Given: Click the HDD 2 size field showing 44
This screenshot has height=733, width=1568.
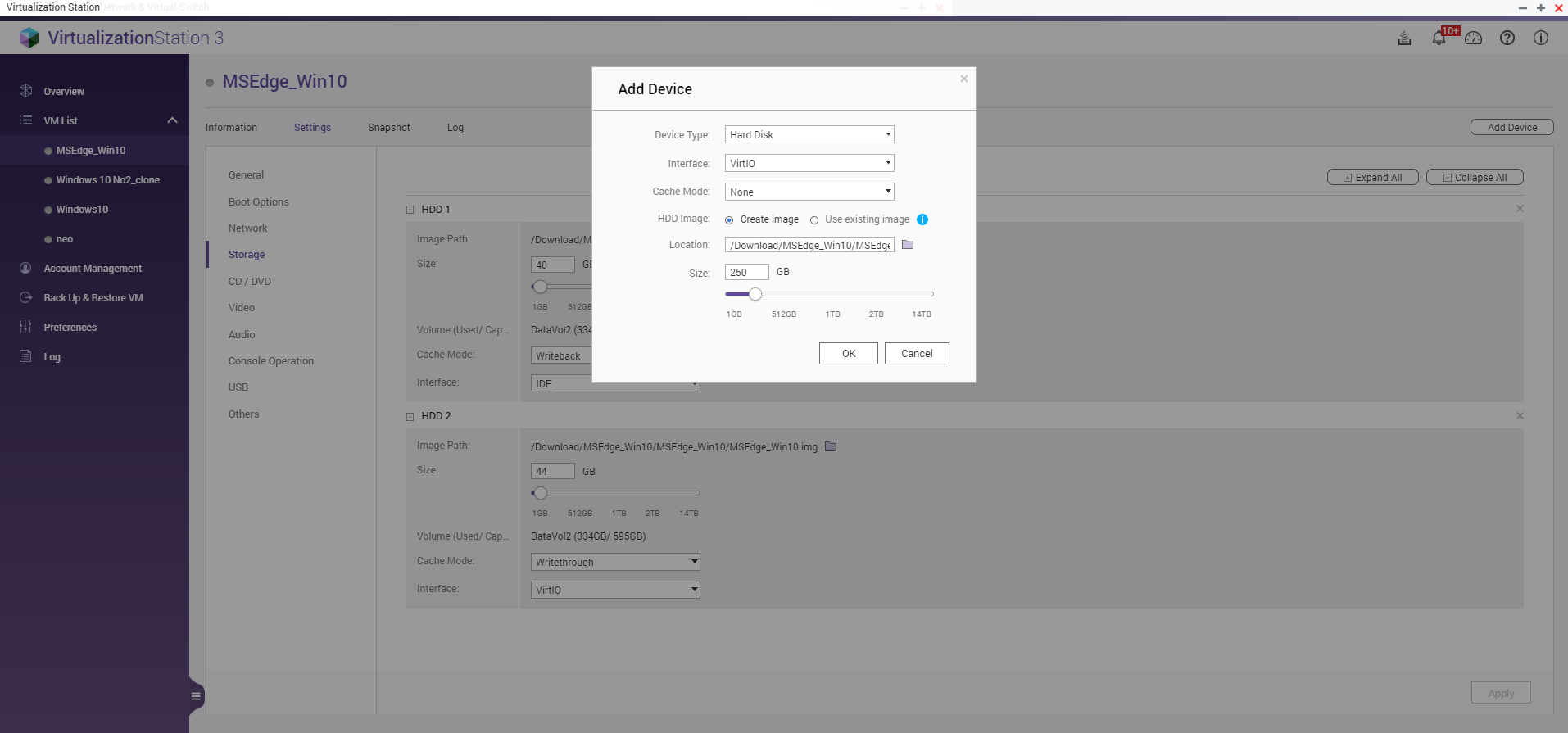Looking at the screenshot, I should pos(553,471).
